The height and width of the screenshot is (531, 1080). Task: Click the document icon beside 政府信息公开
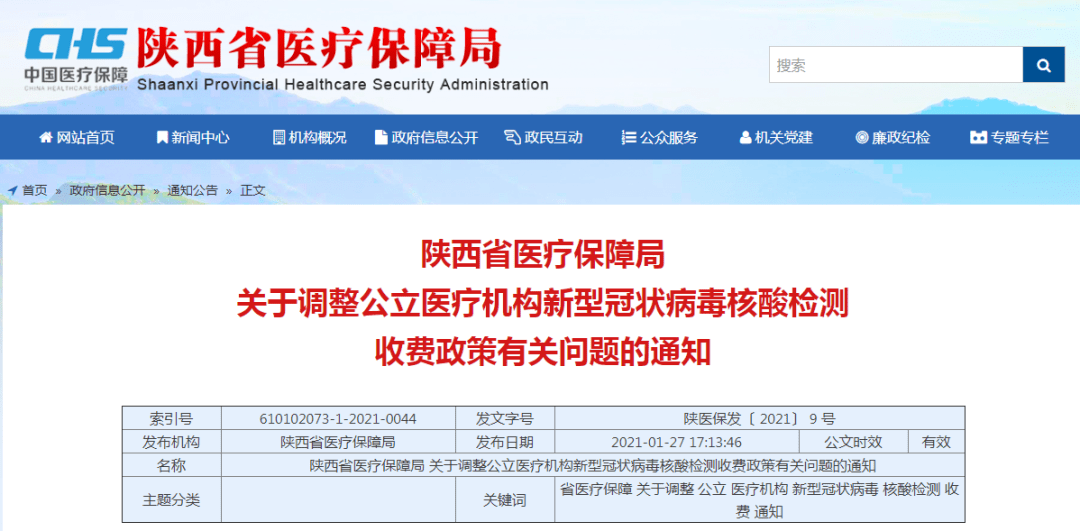(x=381, y=138)
